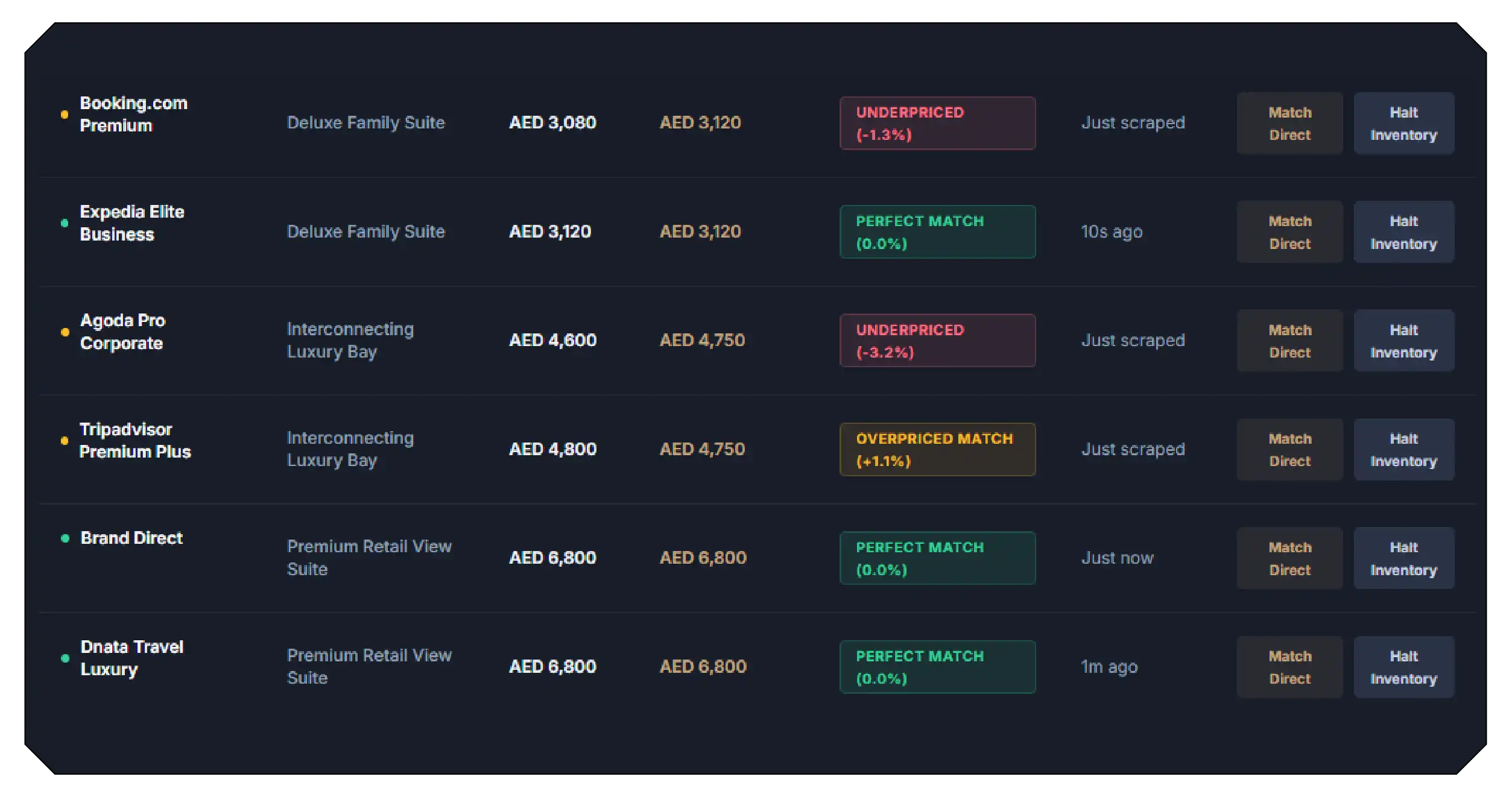1512x797 pixels.
Task: Halt Inventory for Booking.com Premium
Action: 1403,124
